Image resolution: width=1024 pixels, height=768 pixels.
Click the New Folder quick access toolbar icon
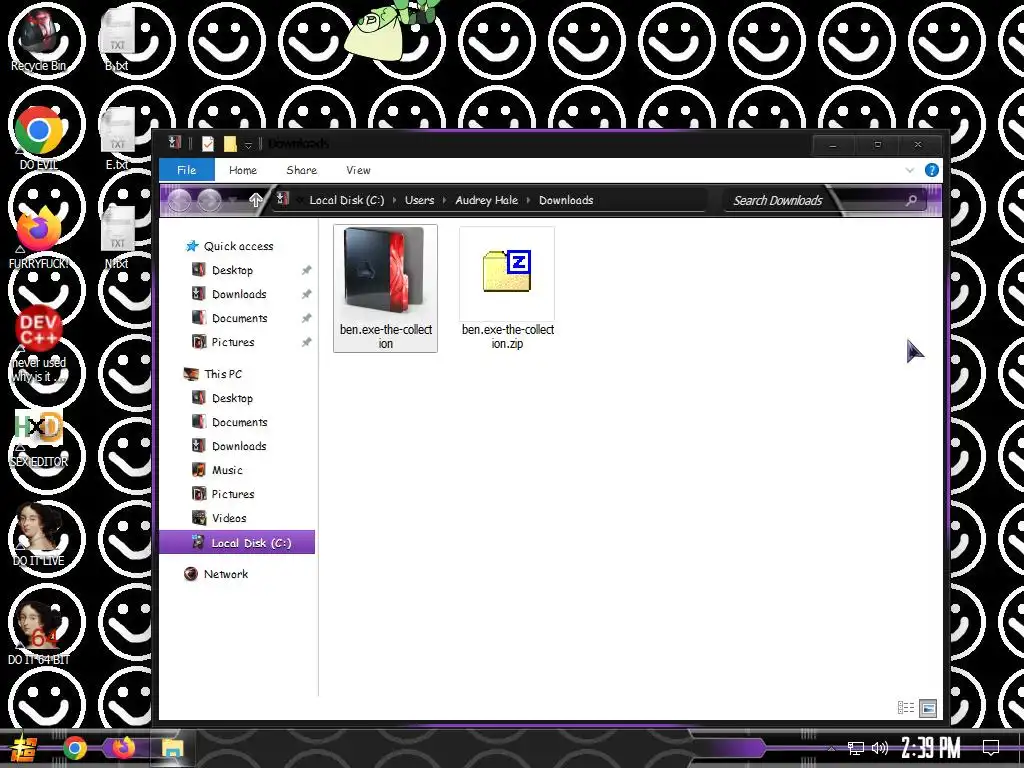click(230, 144)
